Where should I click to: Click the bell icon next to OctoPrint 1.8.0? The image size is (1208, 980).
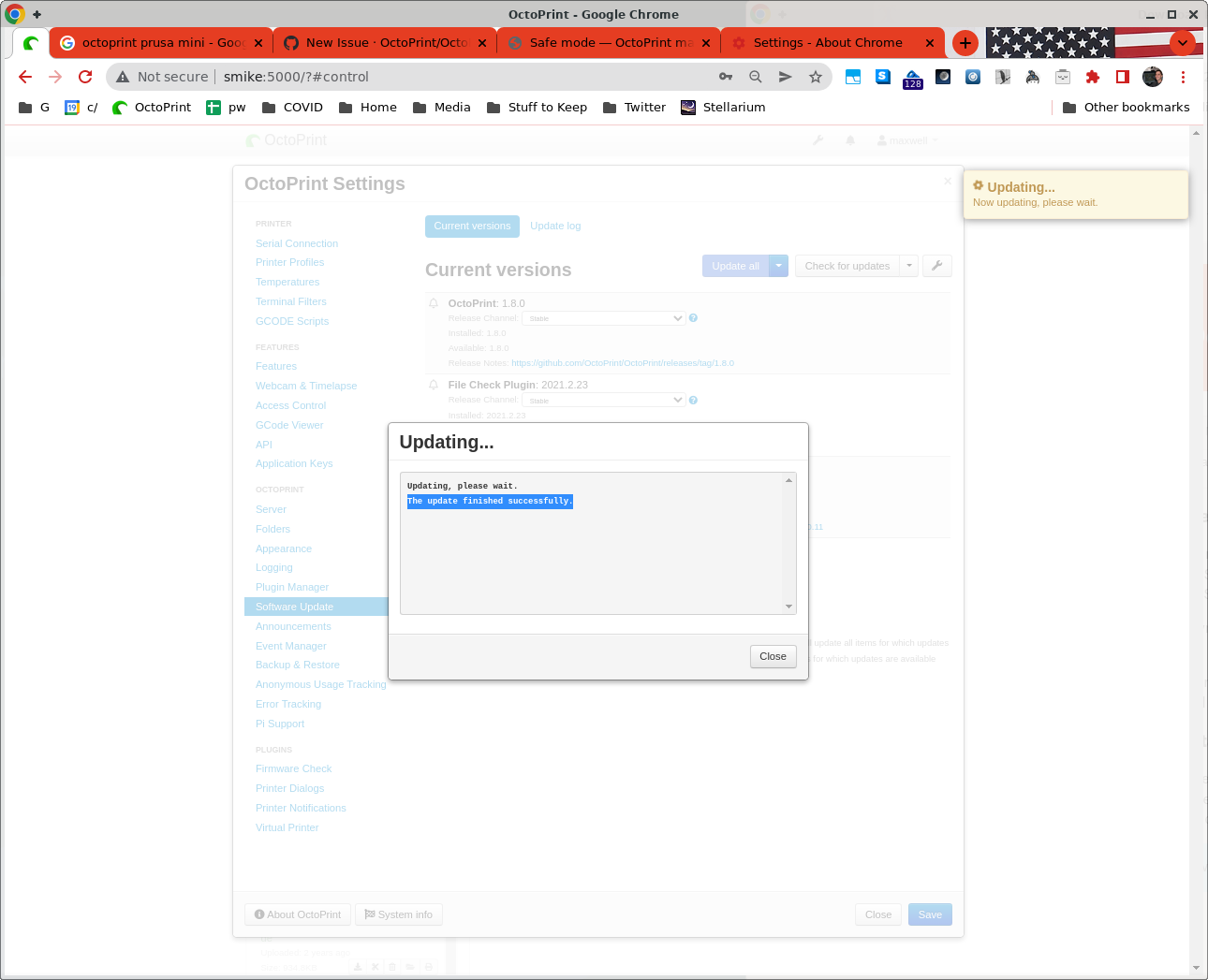pos(434,303)
